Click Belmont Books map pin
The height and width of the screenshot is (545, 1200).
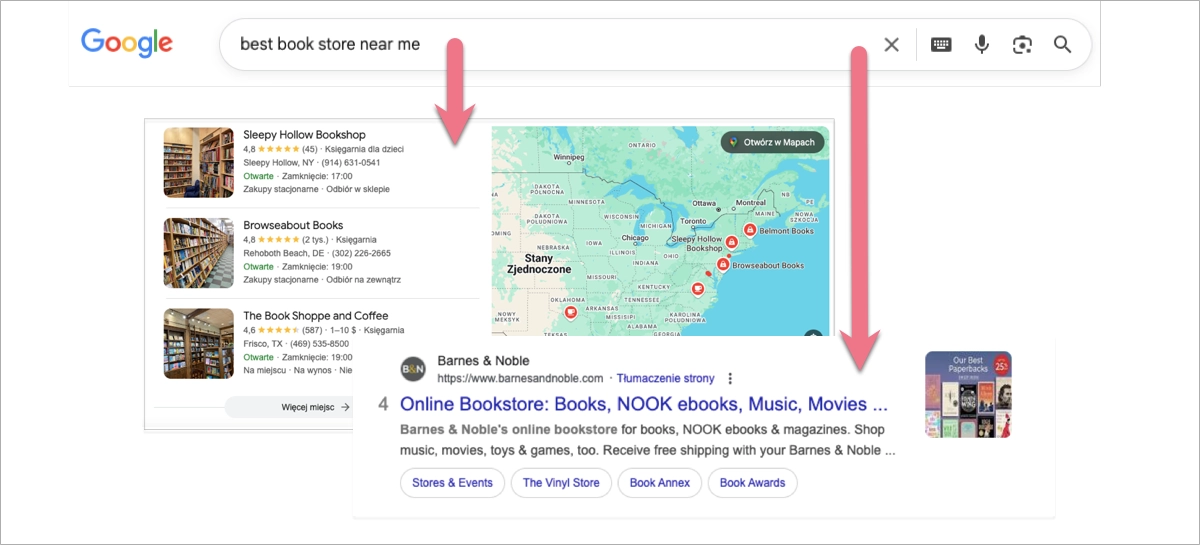(x=750, y=230)
